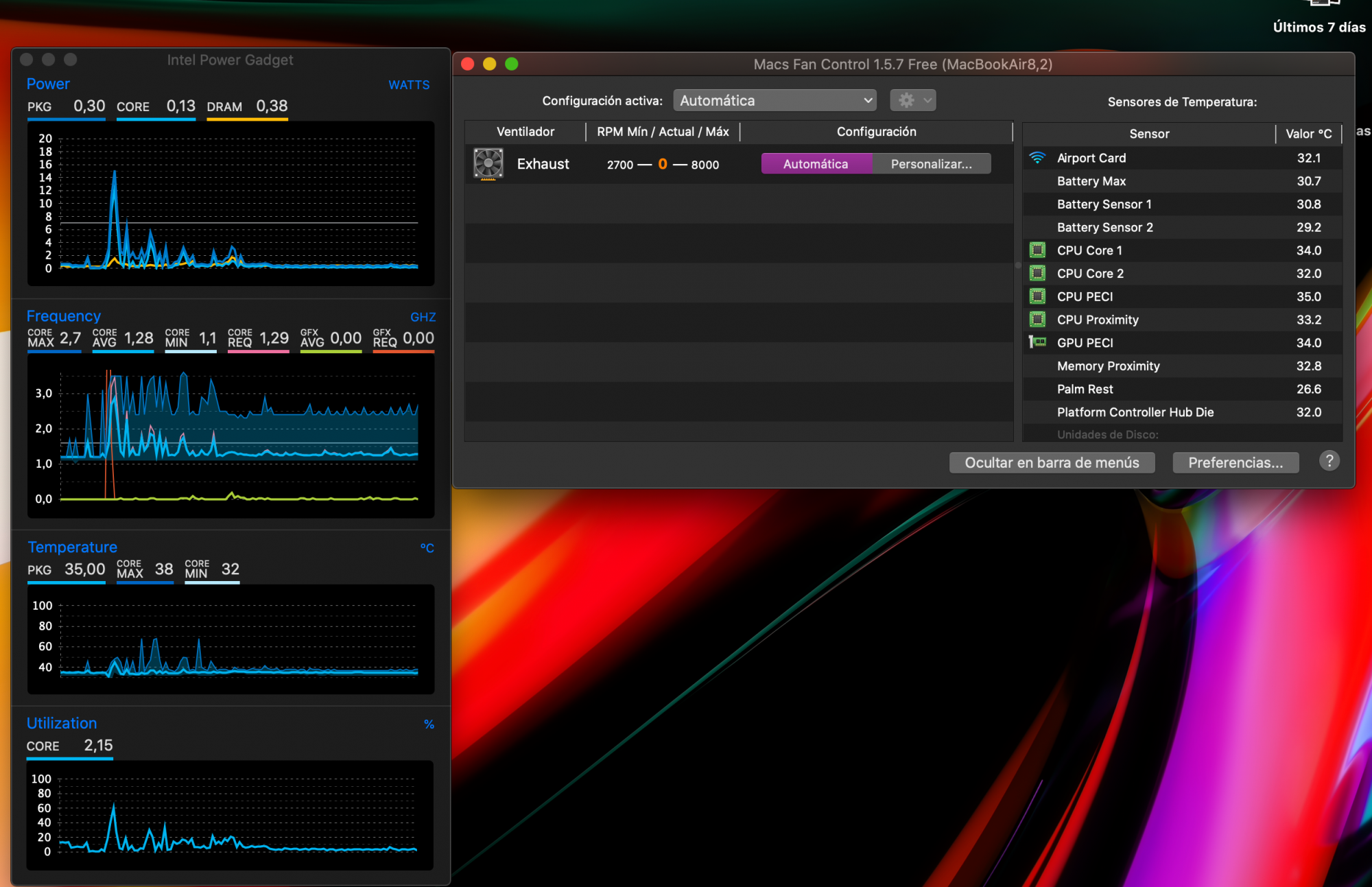Click the CORE REQ frequency value 1,29

click(x=274, y=338)
